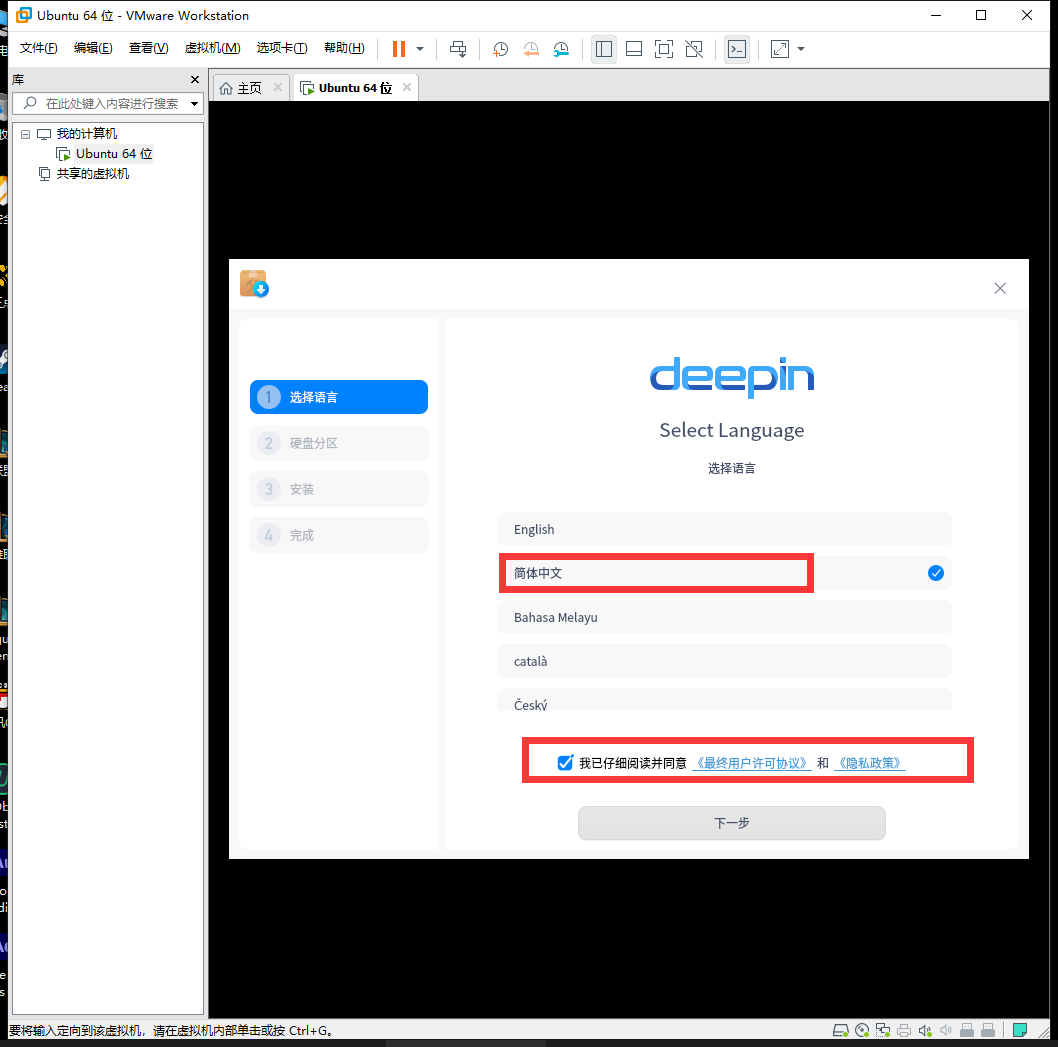Image resolution: width=1058 pixels, height=1047 pixels.
Task: Open the 隐私政策 link
Action: 870,763
